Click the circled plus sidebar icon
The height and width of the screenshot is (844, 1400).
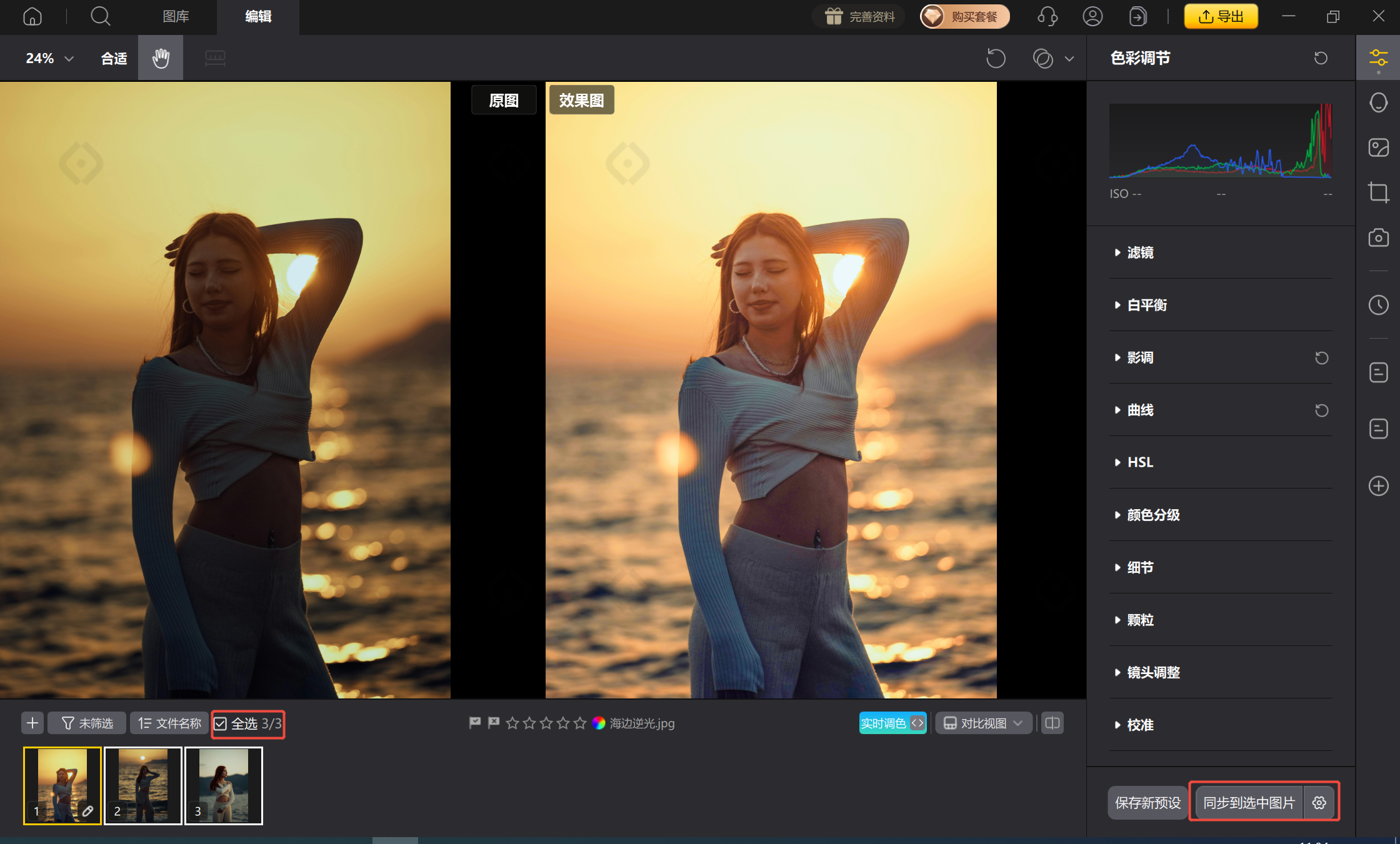pos(1378,486)
